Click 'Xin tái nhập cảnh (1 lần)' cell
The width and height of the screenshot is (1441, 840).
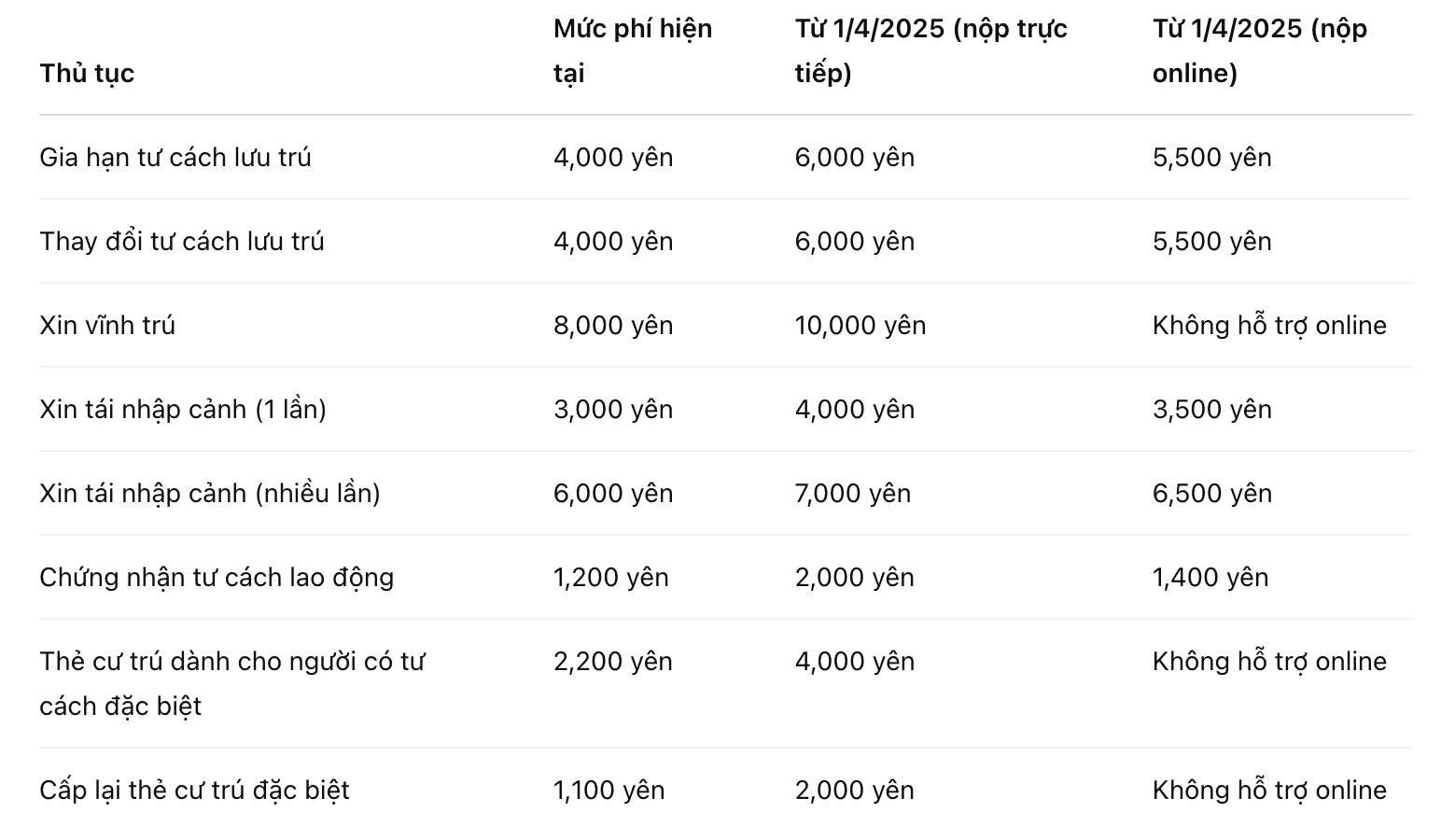(183, 409)
